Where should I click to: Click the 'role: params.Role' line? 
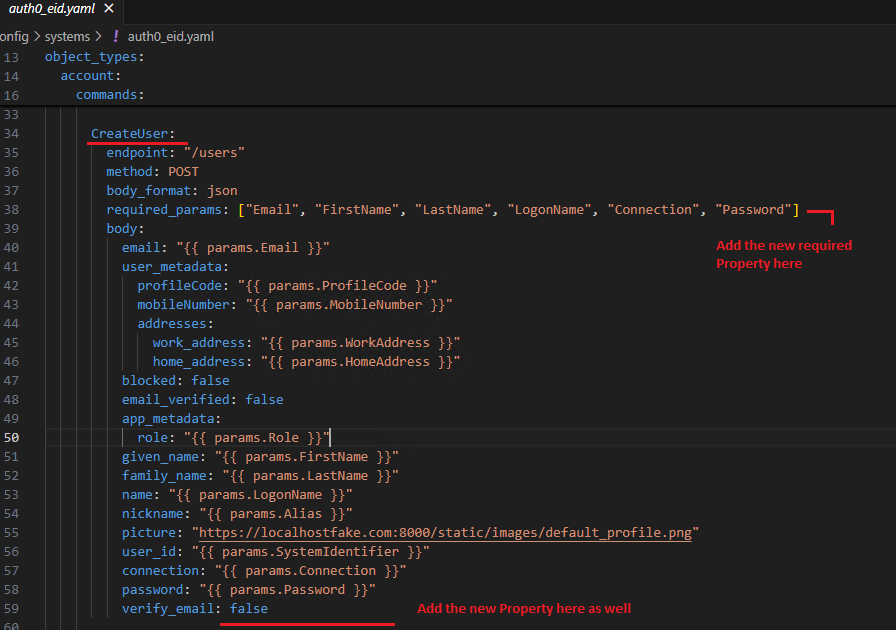(x=233, y=437)
